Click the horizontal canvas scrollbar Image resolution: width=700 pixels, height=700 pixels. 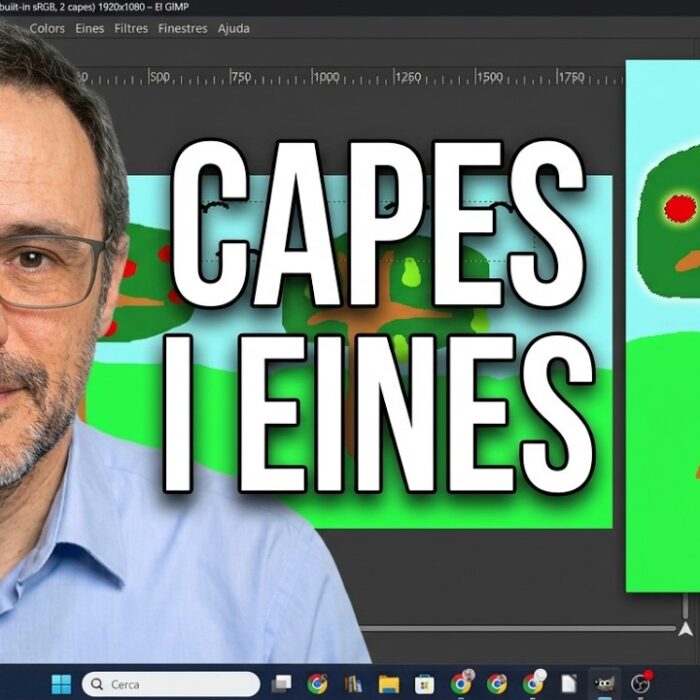point(518,629)
